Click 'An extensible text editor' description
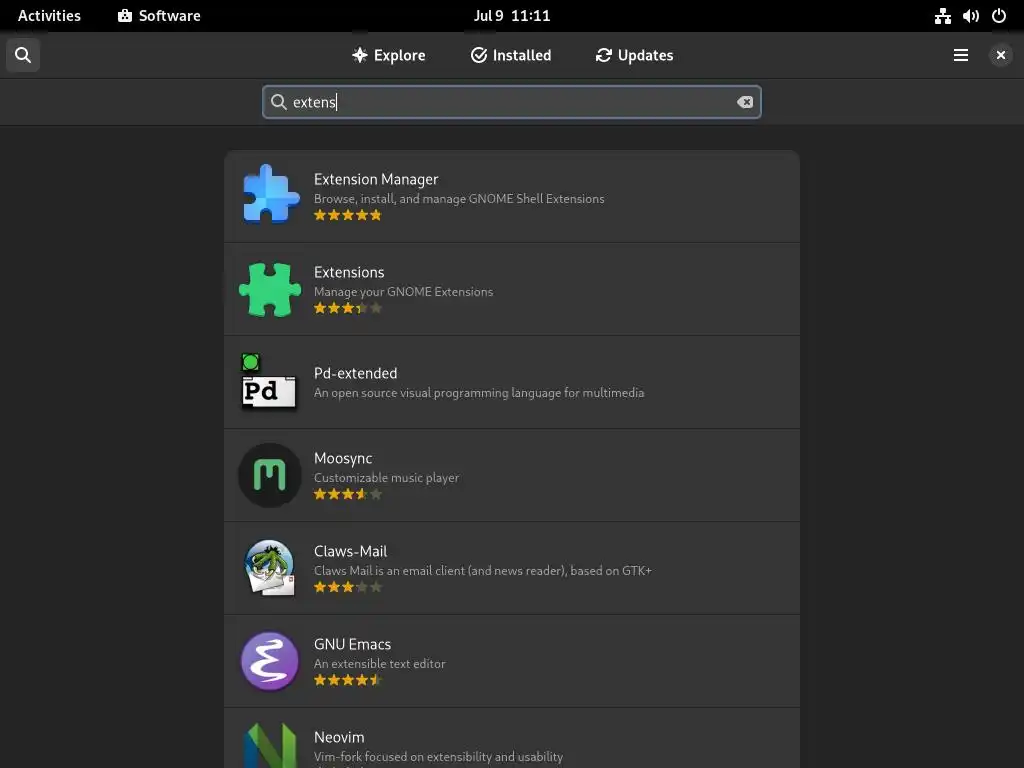 click(379, 664)
